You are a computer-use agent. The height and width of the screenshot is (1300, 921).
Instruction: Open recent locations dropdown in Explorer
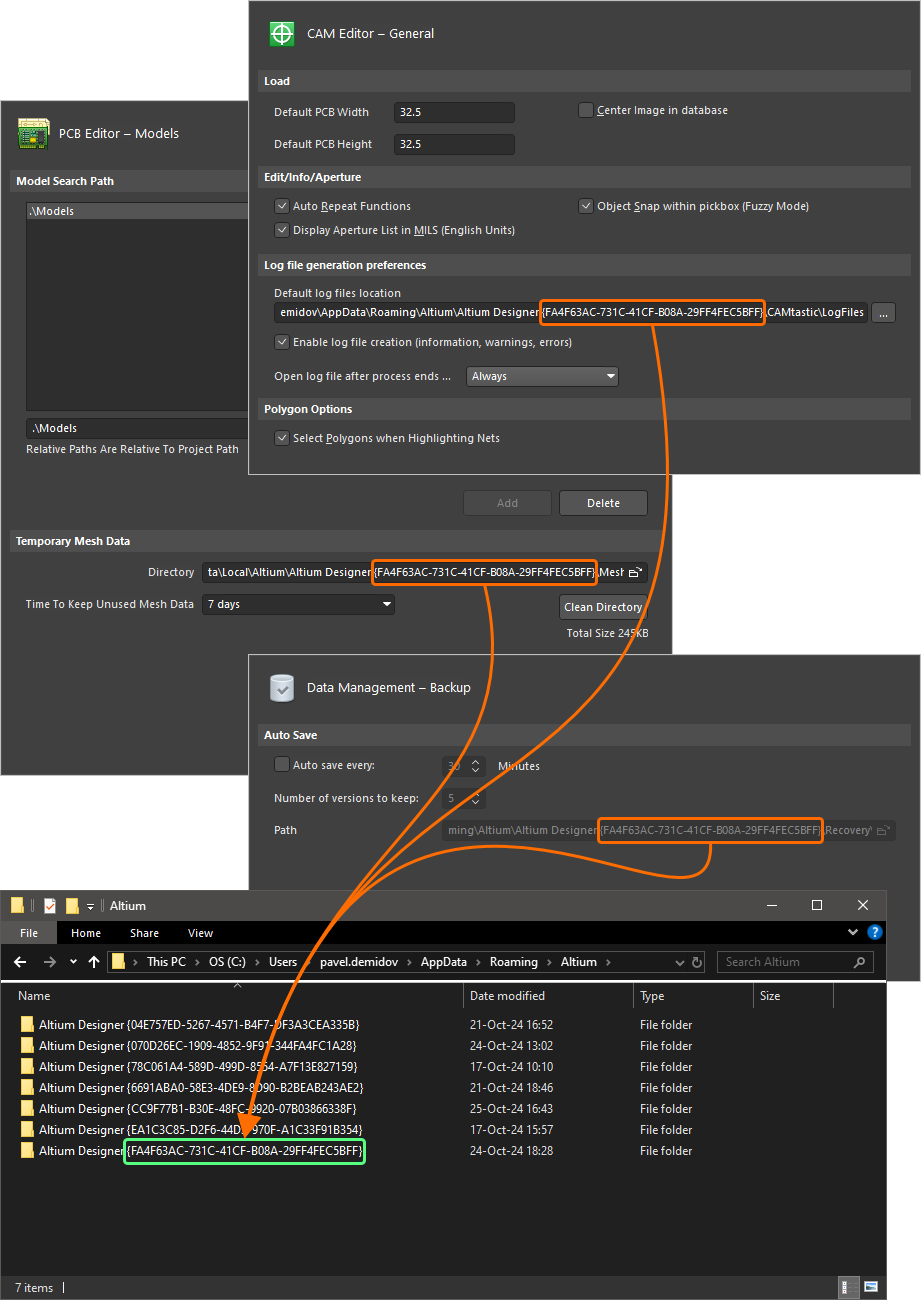point(72,962)
